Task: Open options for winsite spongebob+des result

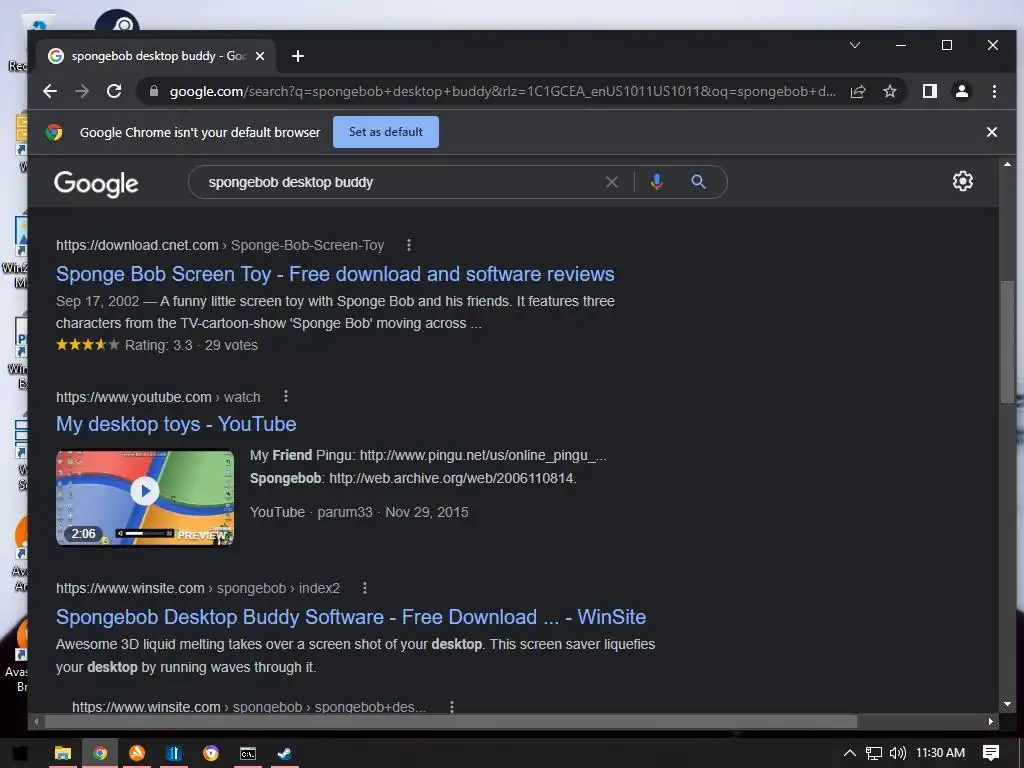Action: [451, 707]
